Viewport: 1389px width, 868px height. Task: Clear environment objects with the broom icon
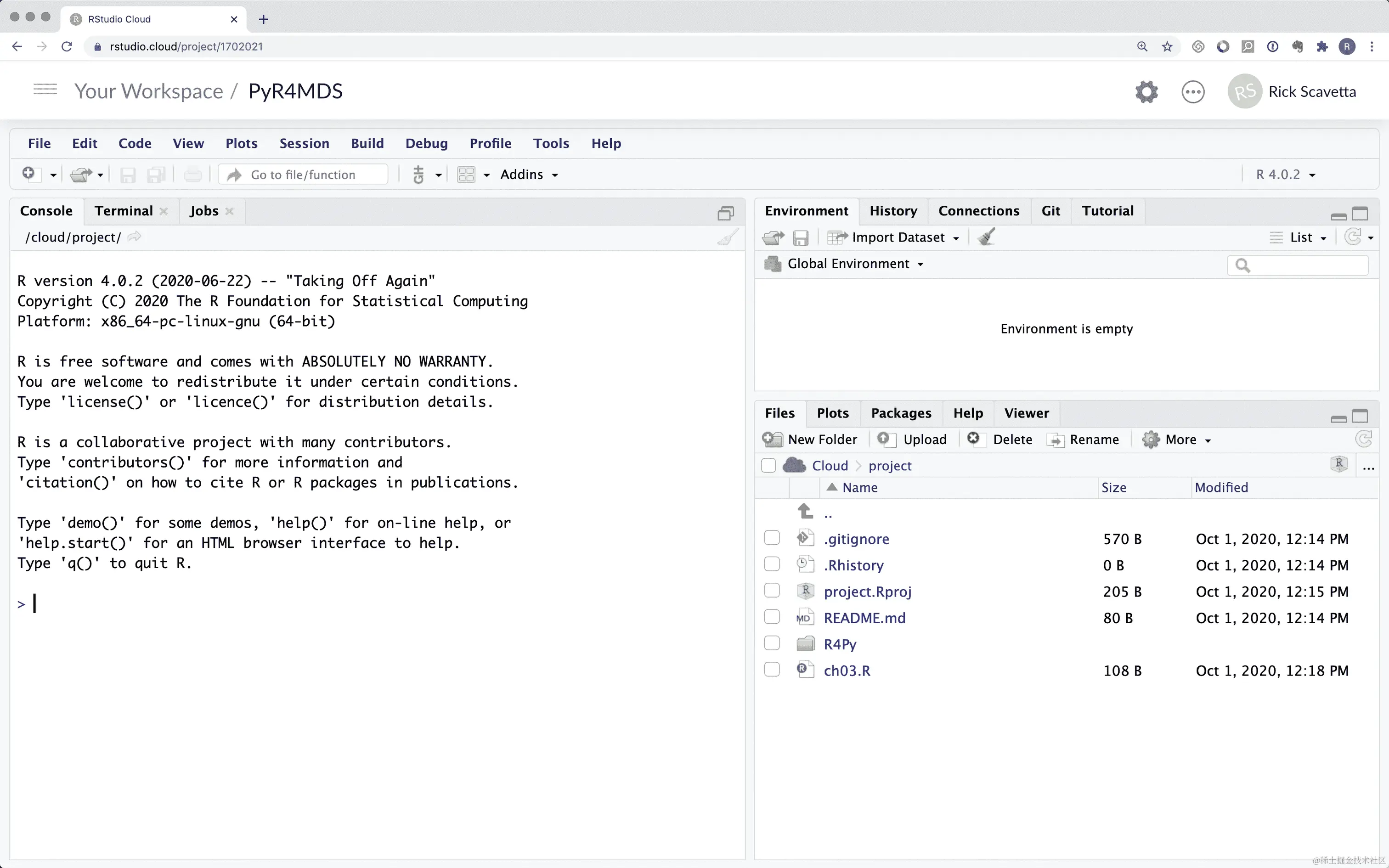(987, 237)
